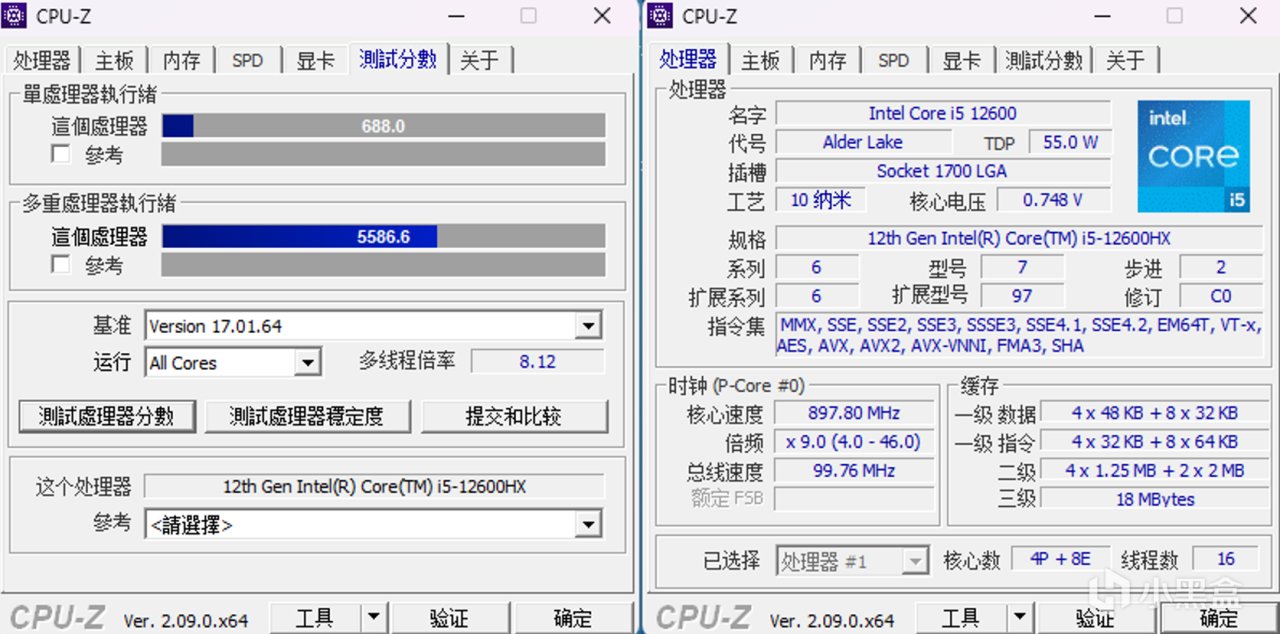Screen dimensions: 1280x634
Task: Click 提交和比较 button
Action: 514,417
